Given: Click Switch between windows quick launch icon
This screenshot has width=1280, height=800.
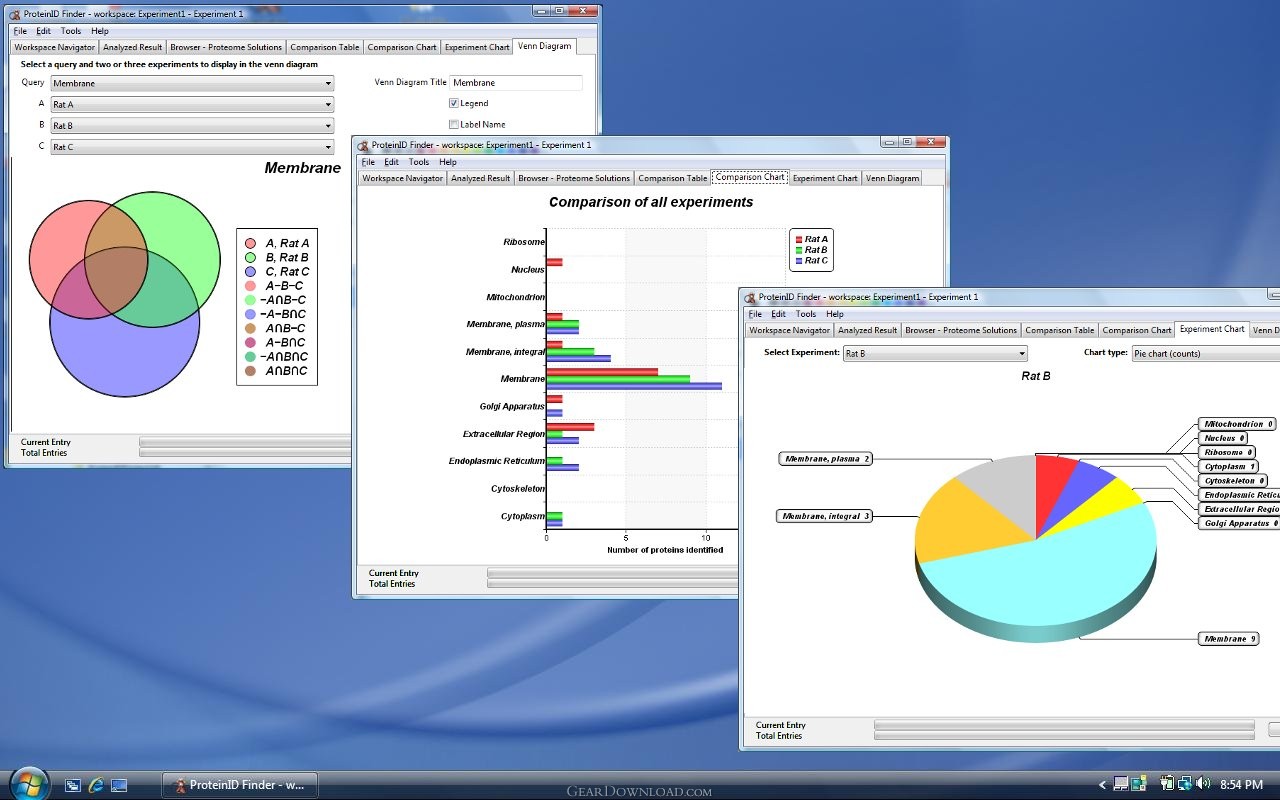Looking at the screenshot, I should pyautogui.click(x=72, y=785).
